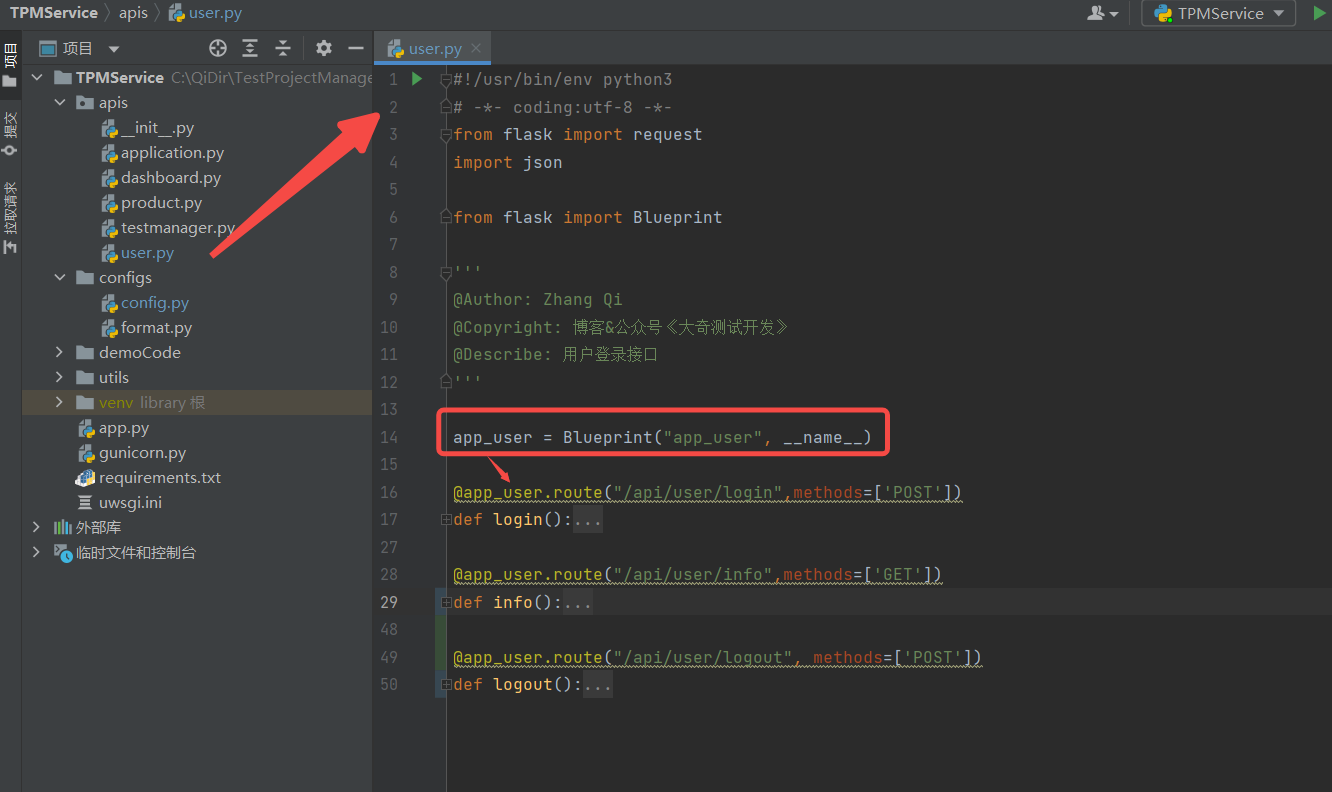Select application.py in the project tree

click(x=172, y=152)
